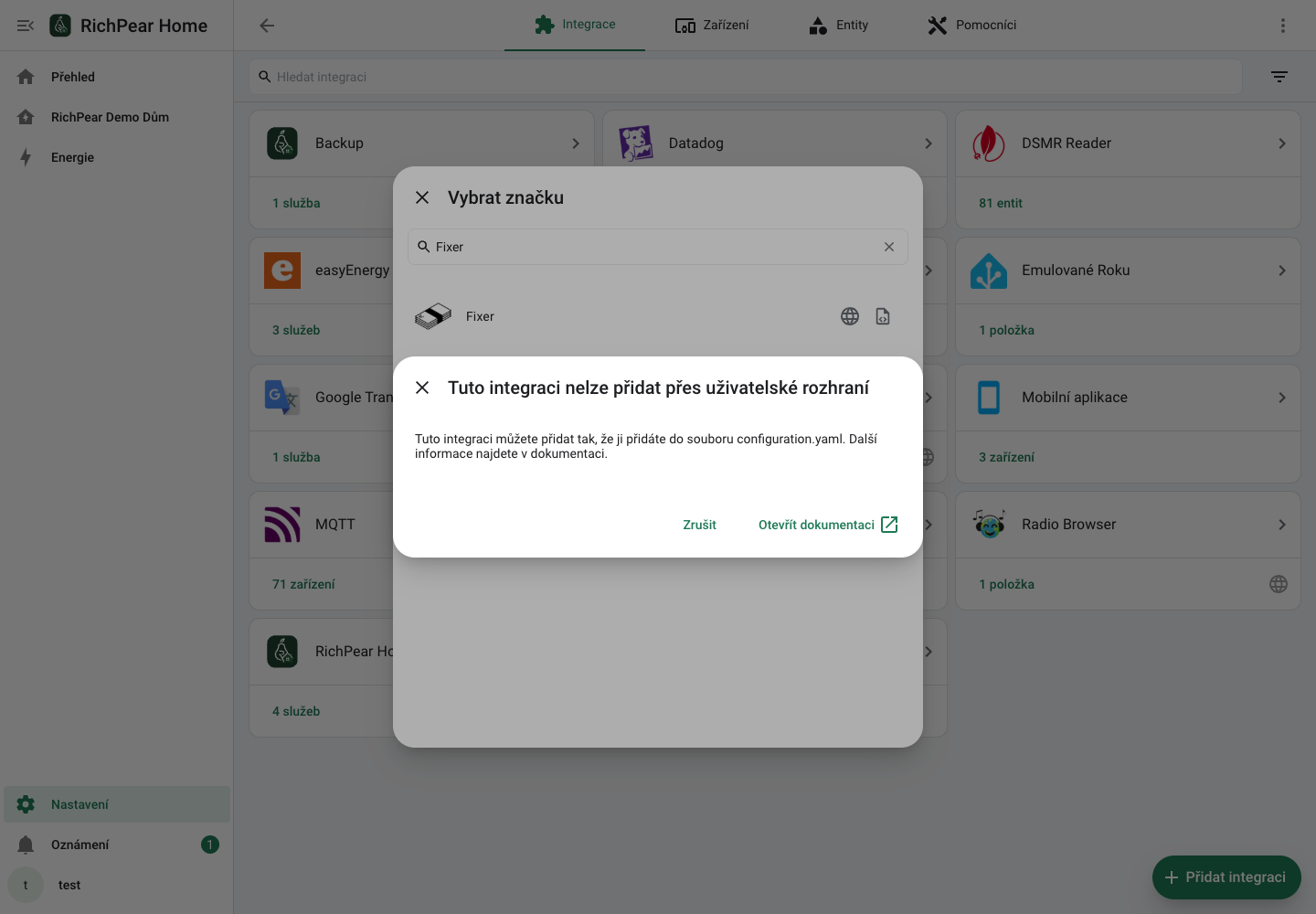The image size is (1316, 914).
Task: Close the Vybrat značku dialog
Action: pyautogui.click(x=422, y=197)
